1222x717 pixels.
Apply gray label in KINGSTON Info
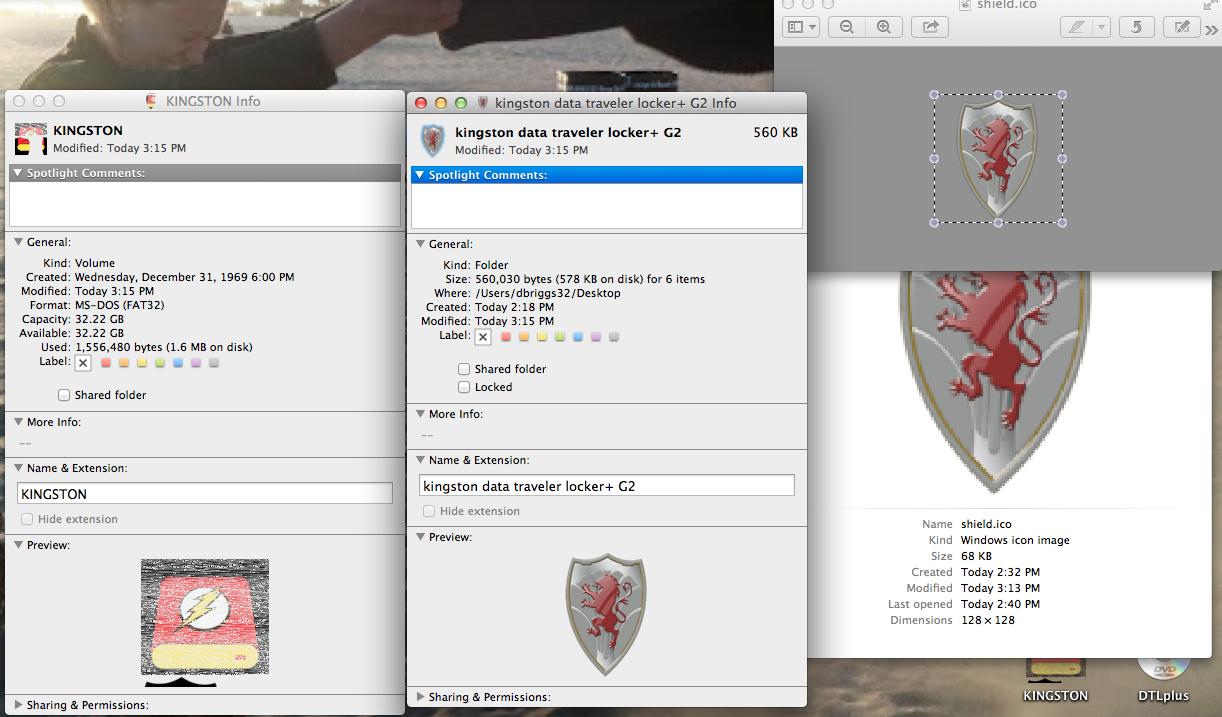(214, 363)
